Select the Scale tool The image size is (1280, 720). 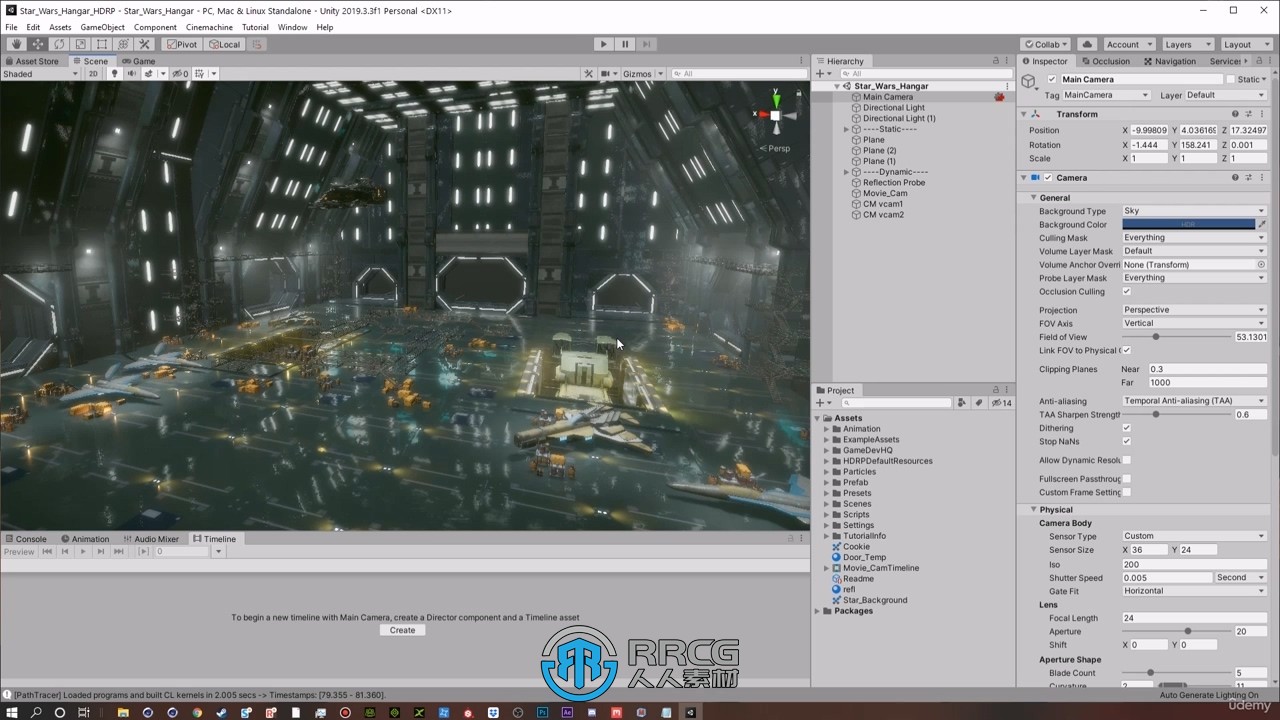[x=80, y=44]
